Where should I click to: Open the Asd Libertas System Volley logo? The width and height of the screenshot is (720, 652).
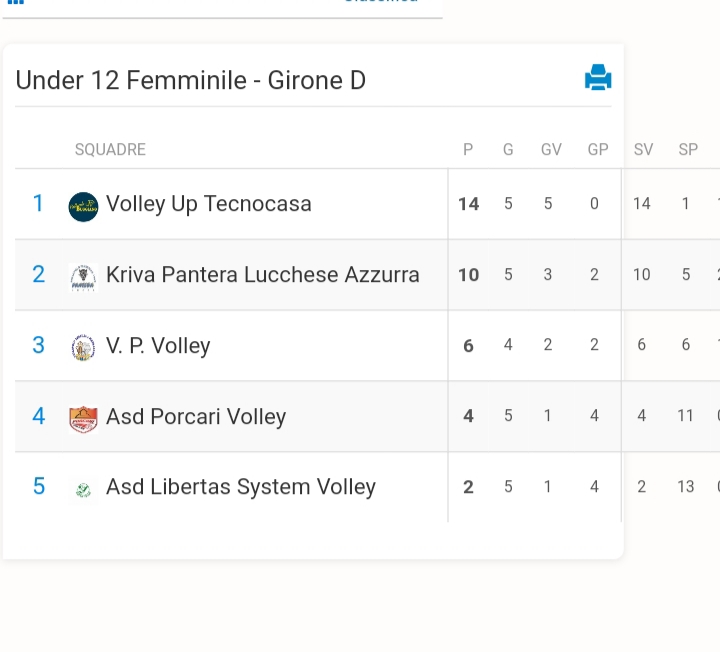tap(83, 490)
